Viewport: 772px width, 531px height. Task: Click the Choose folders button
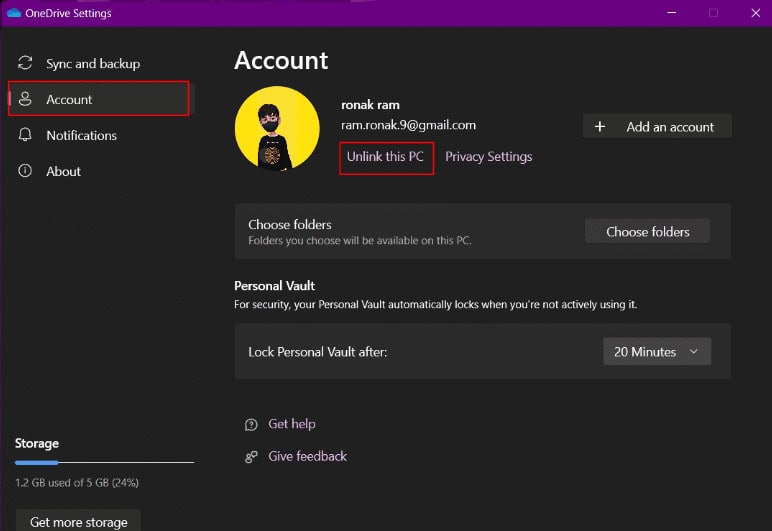pyautogui.click(x=647, y=231)
